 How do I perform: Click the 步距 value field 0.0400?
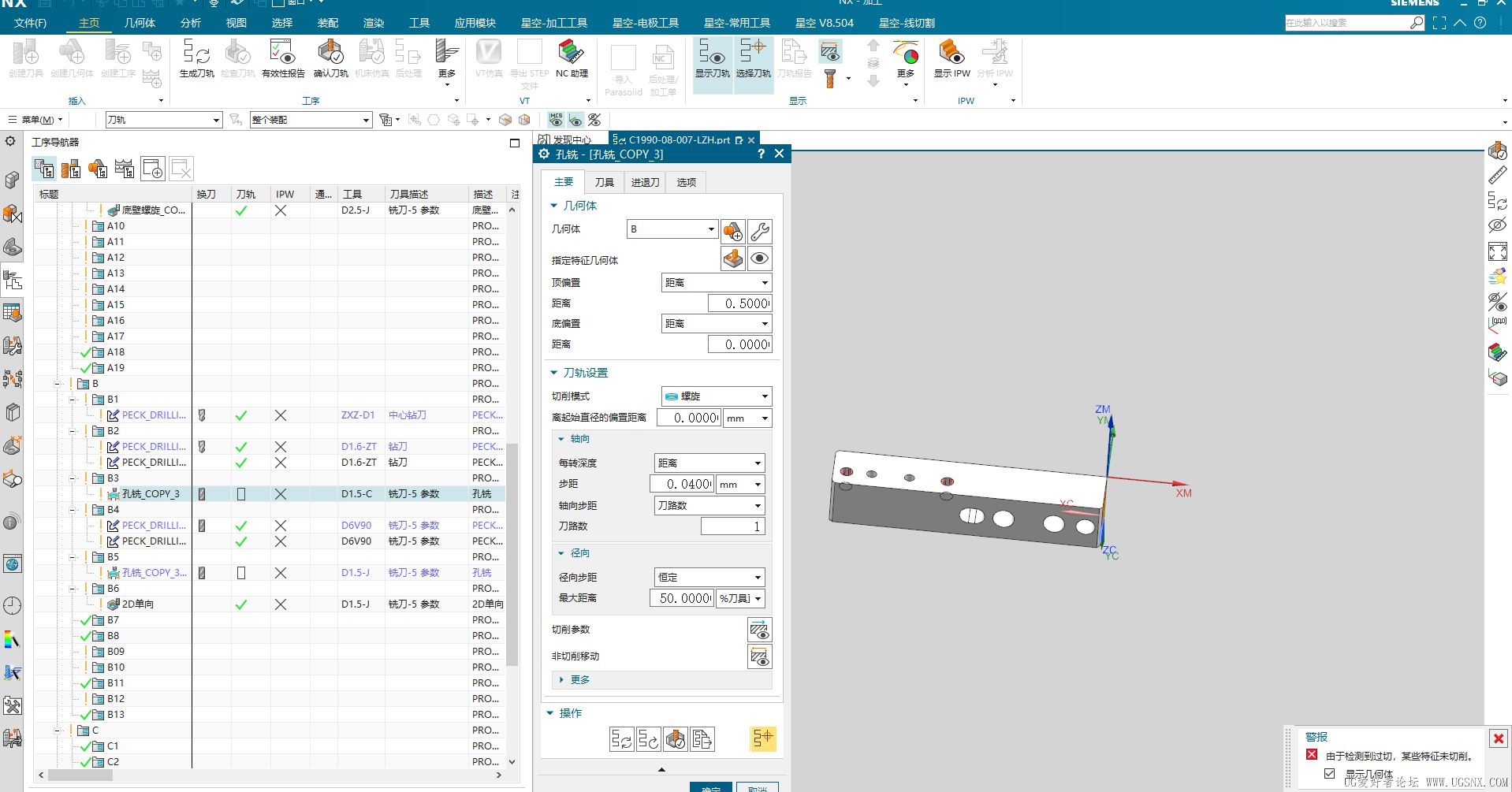pyautogui.click(x=682, y=484)
